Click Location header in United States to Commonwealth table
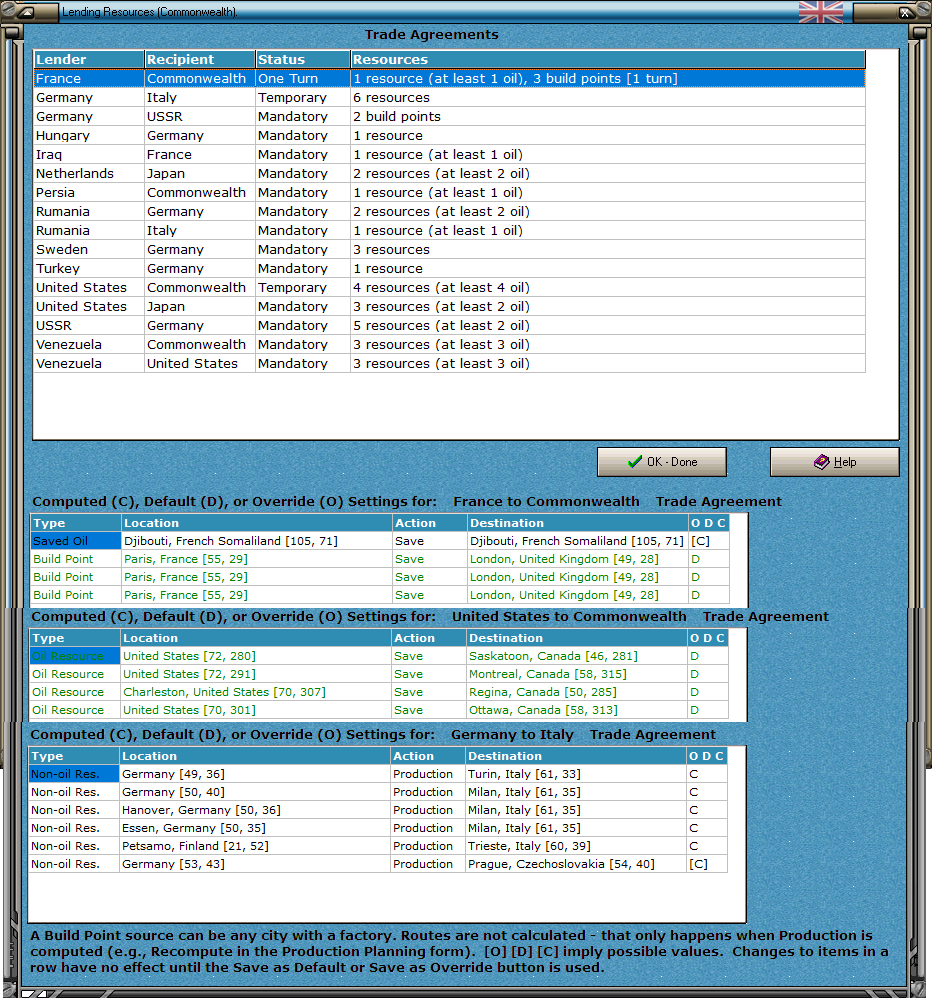The height and width of the screenshot is (998, 932). tap(255, 638)
